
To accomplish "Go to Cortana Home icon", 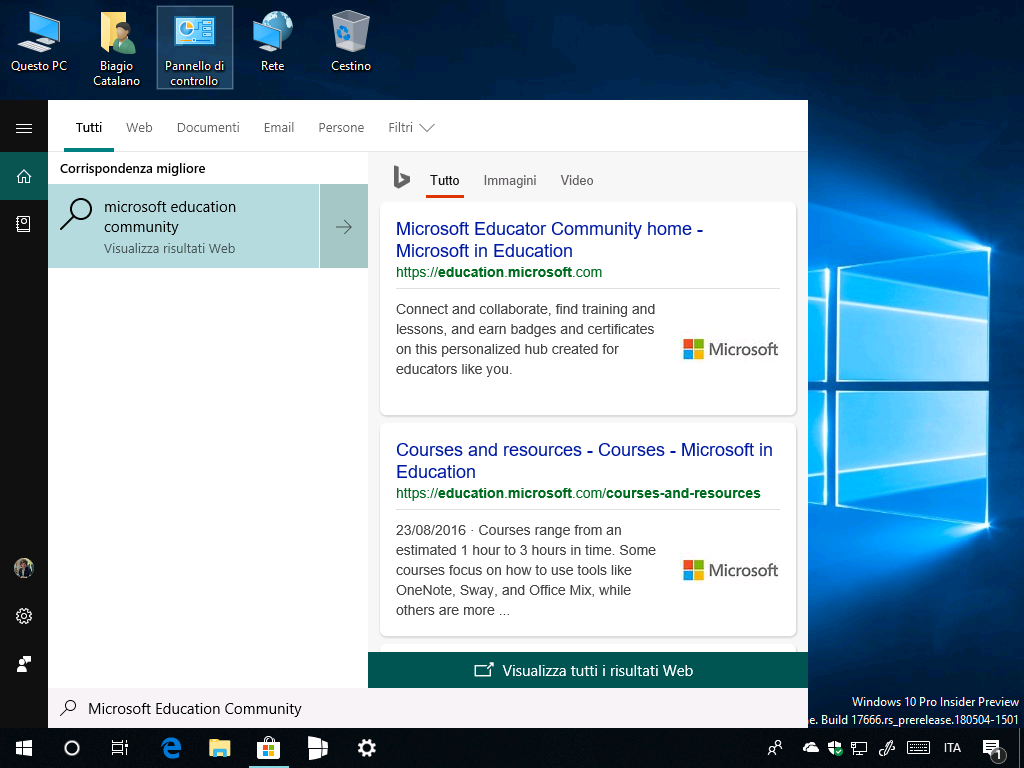I will coord(24,176).
